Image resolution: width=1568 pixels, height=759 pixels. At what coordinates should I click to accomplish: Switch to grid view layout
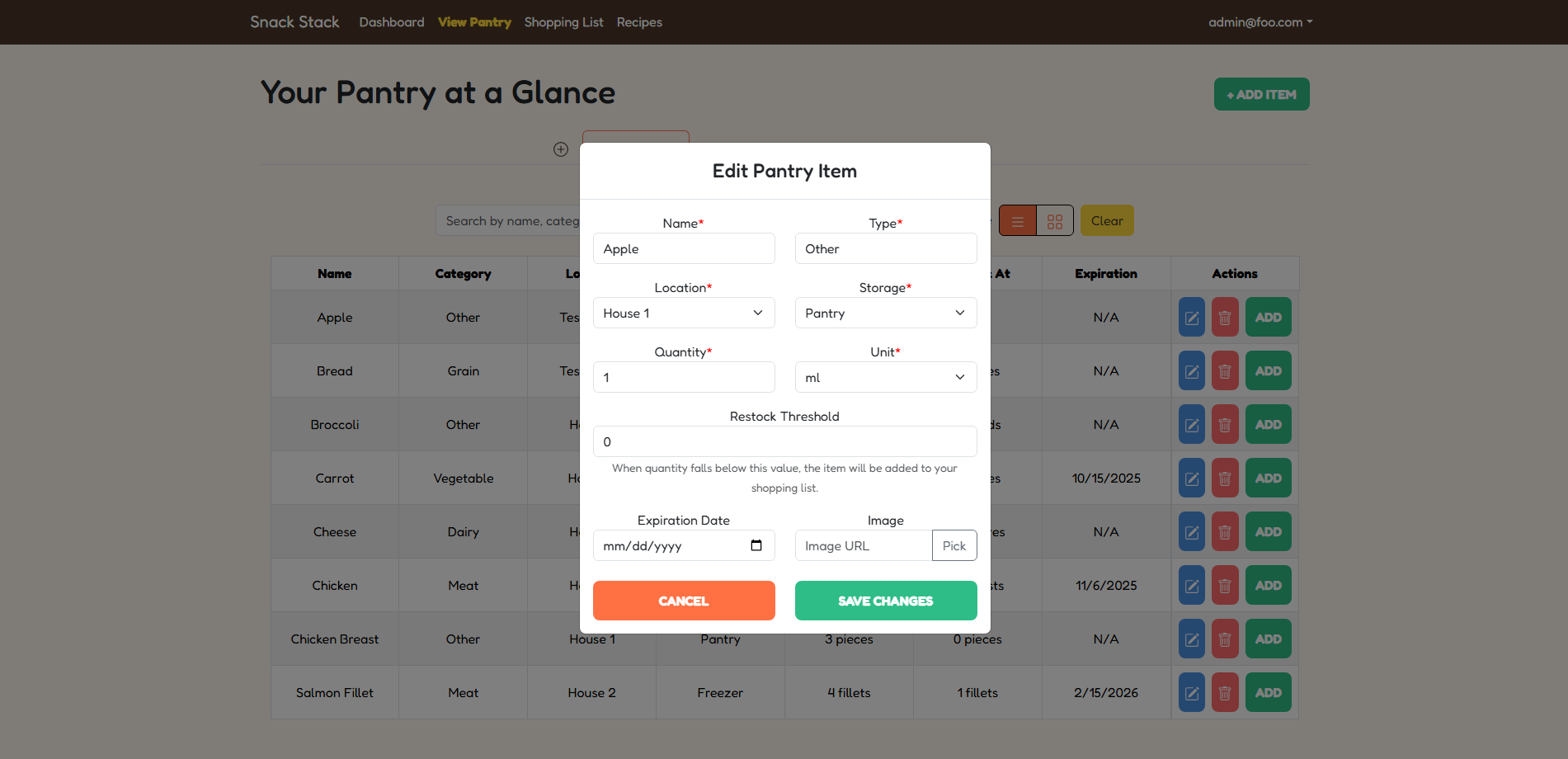1055,221
